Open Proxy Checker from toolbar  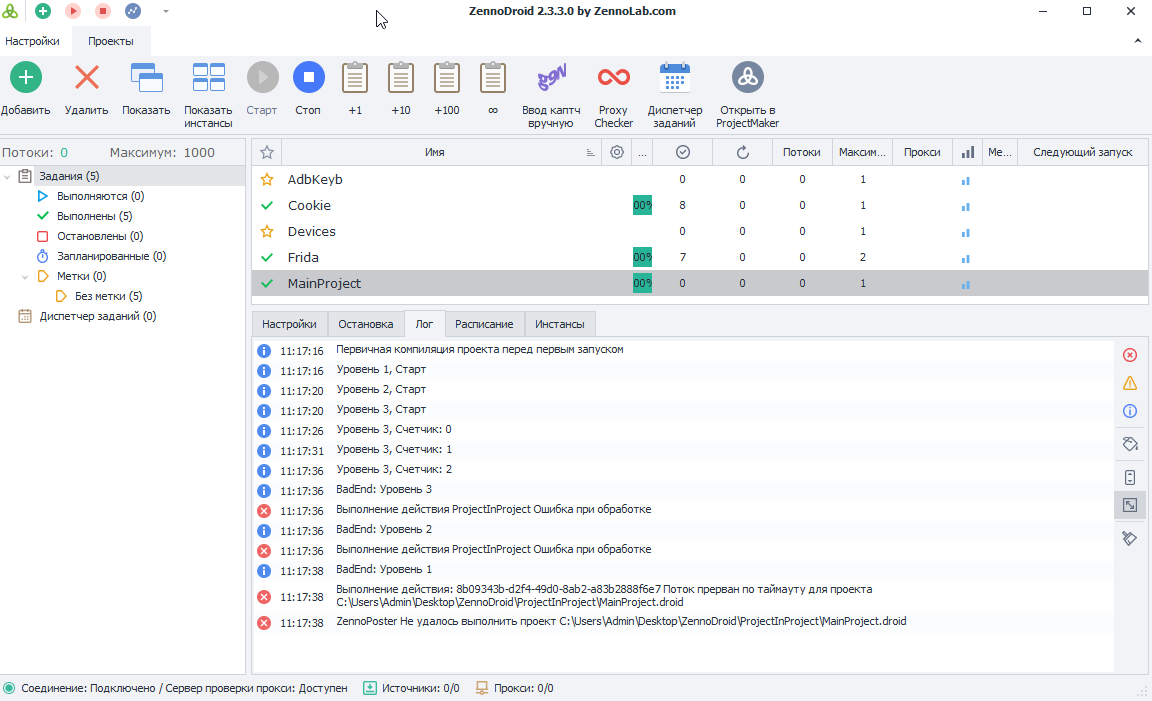(x=613, y=78)
